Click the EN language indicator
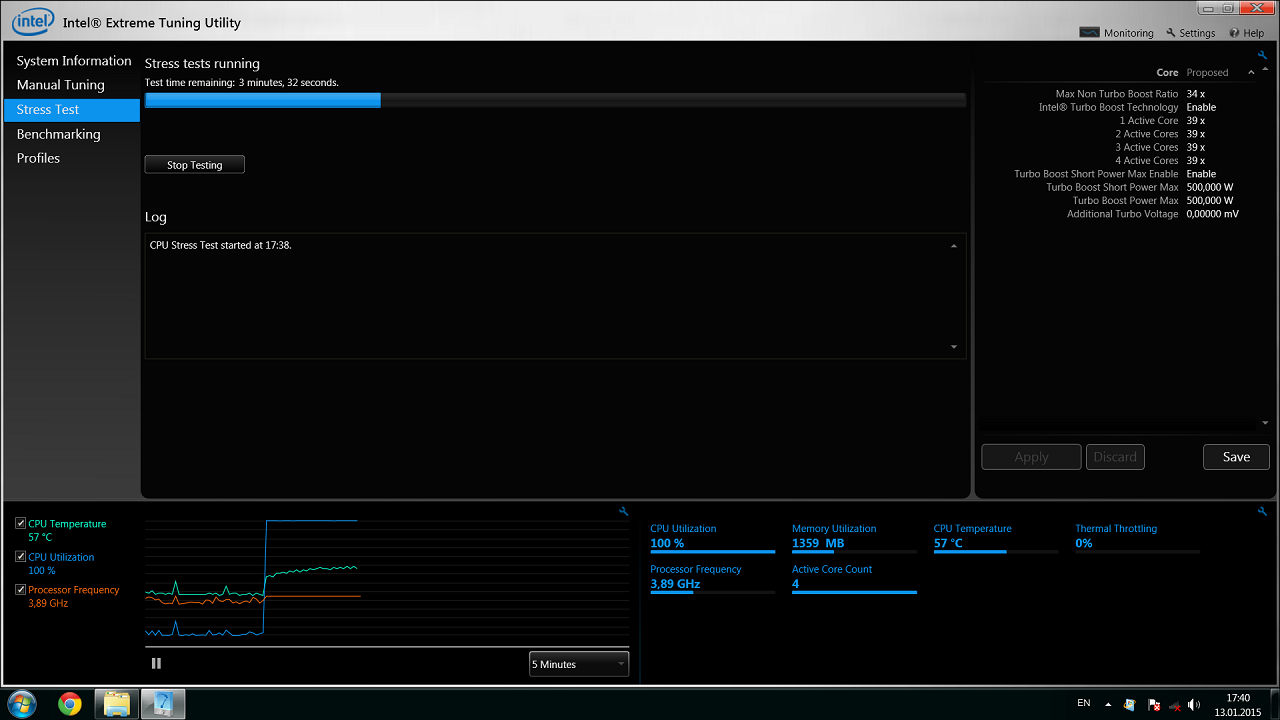1280x720 pixels. (1084, 704)
